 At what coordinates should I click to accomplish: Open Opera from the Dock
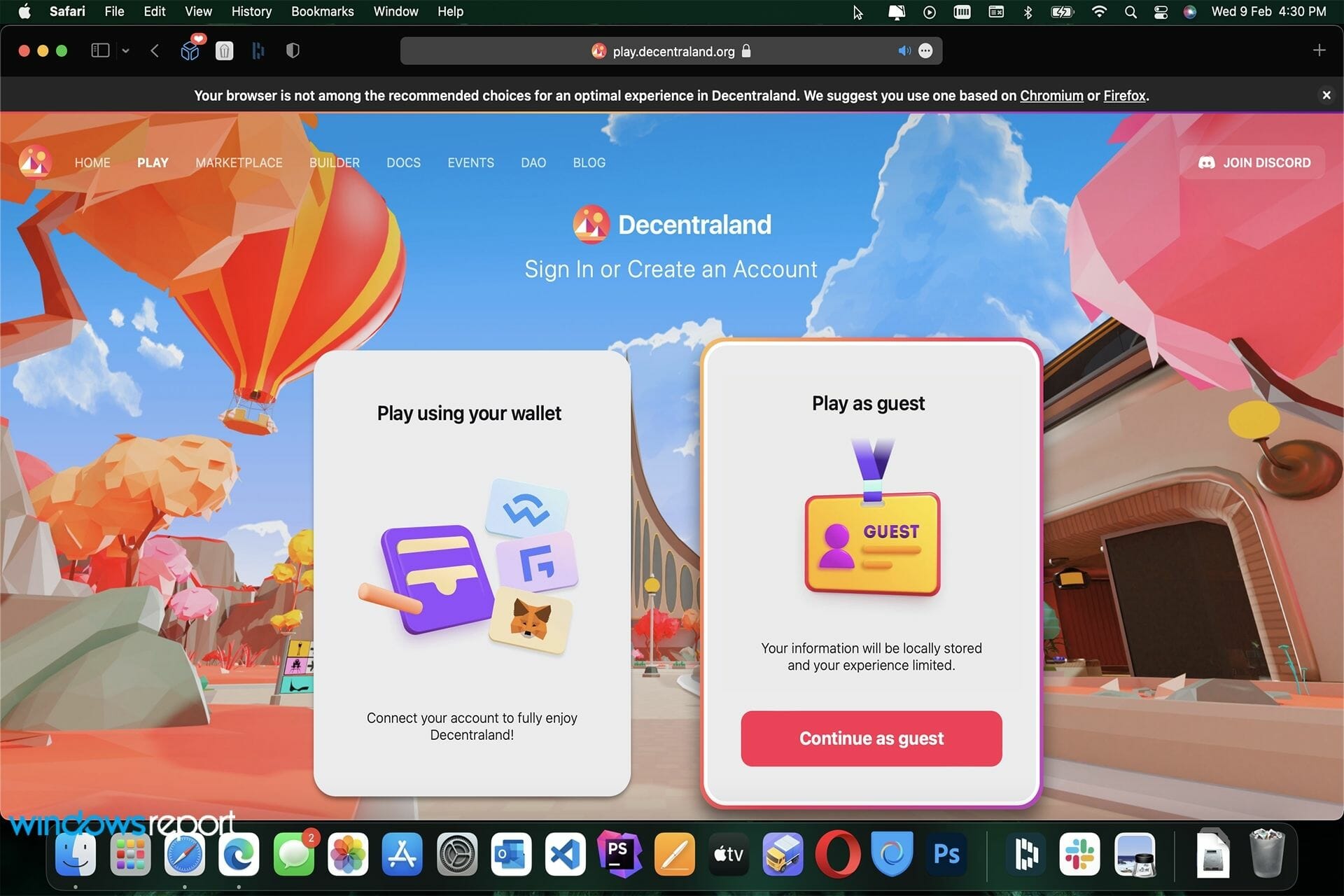(x=838, y=854)
